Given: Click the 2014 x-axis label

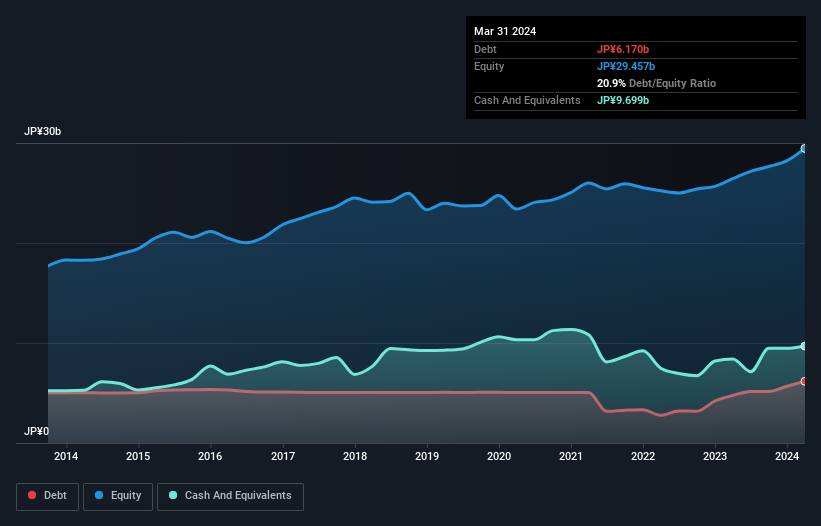Looking at the screenshot, I should click(x=66, y=457).
